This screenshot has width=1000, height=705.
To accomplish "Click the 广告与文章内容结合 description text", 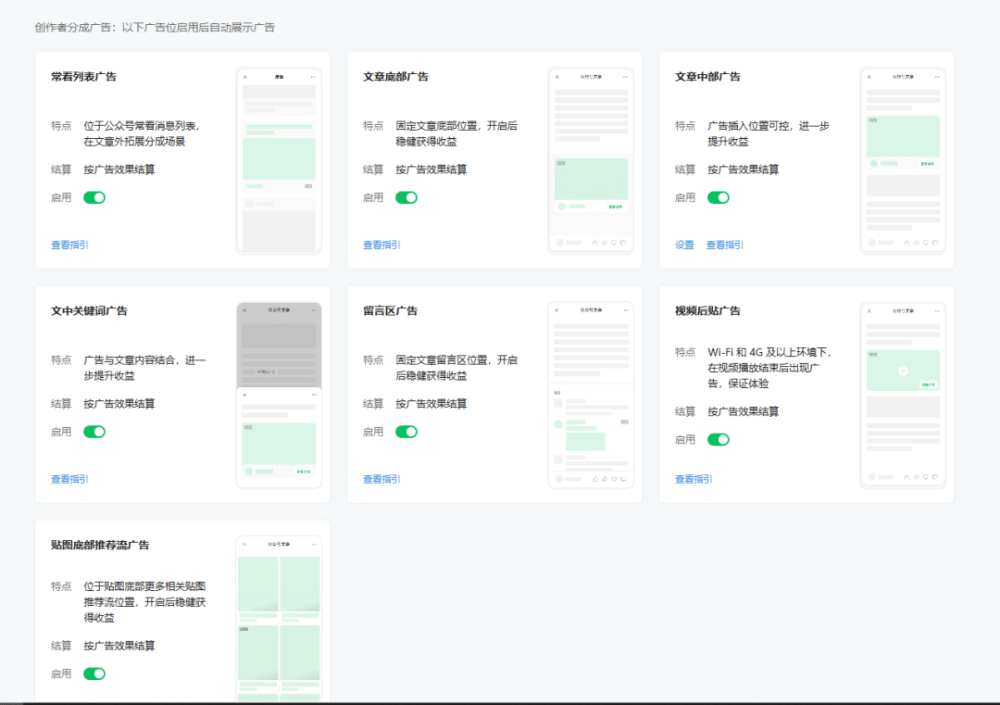I will click(x=145, y=367).
